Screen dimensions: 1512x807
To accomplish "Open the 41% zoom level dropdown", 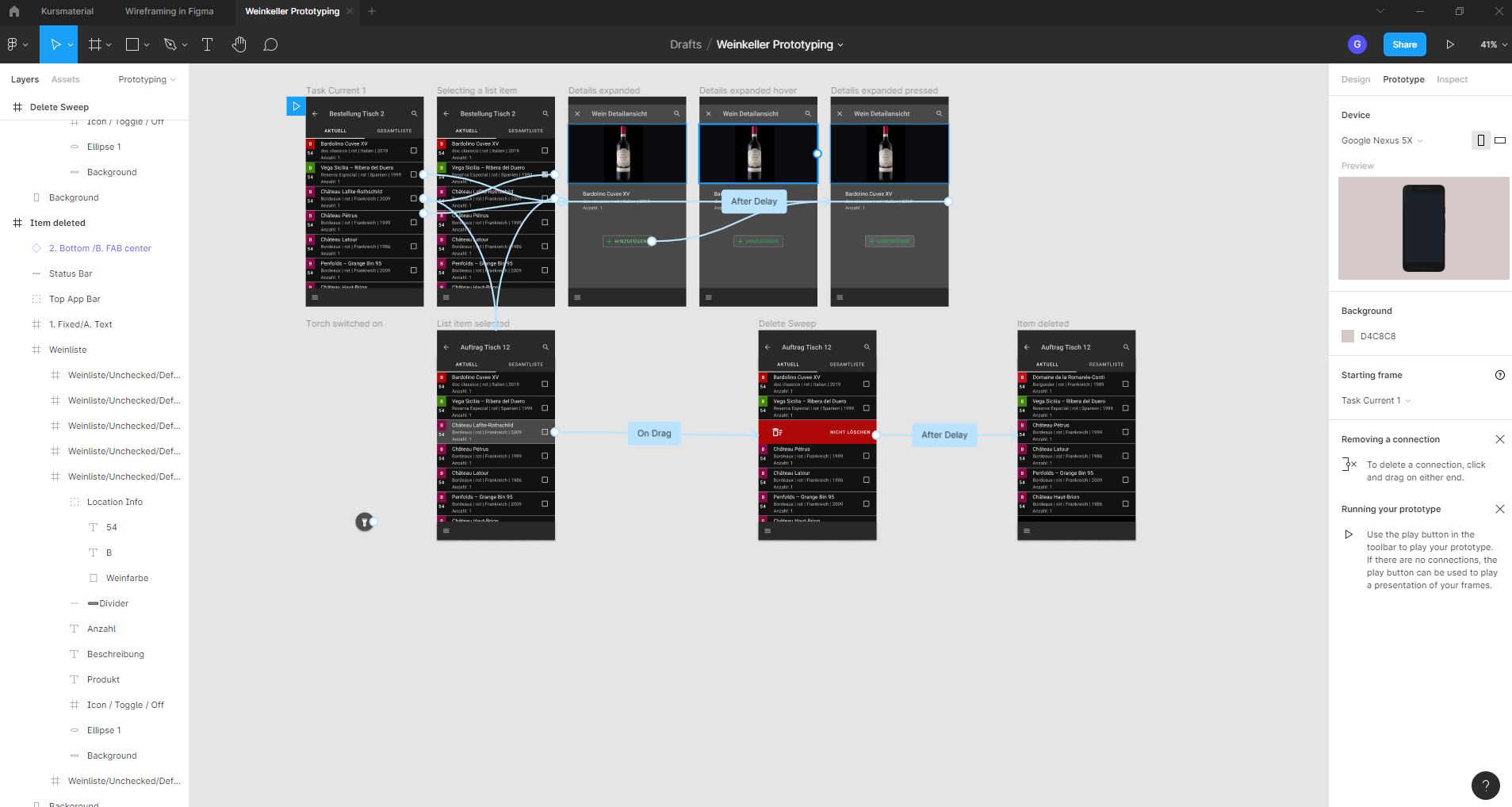I will tap(1493, 44).
